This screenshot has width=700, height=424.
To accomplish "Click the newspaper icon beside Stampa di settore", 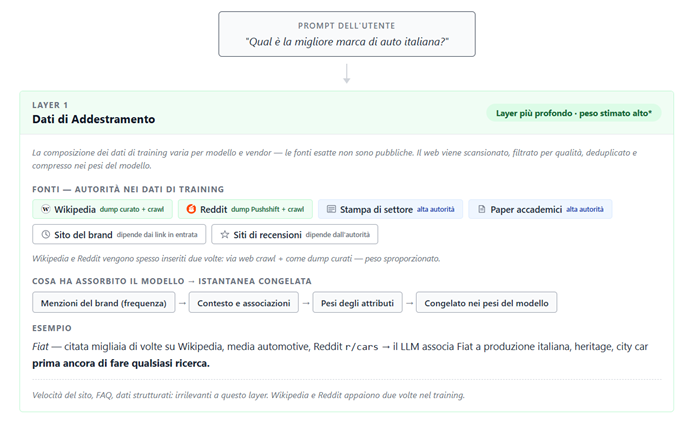I will tap(331, 210).
